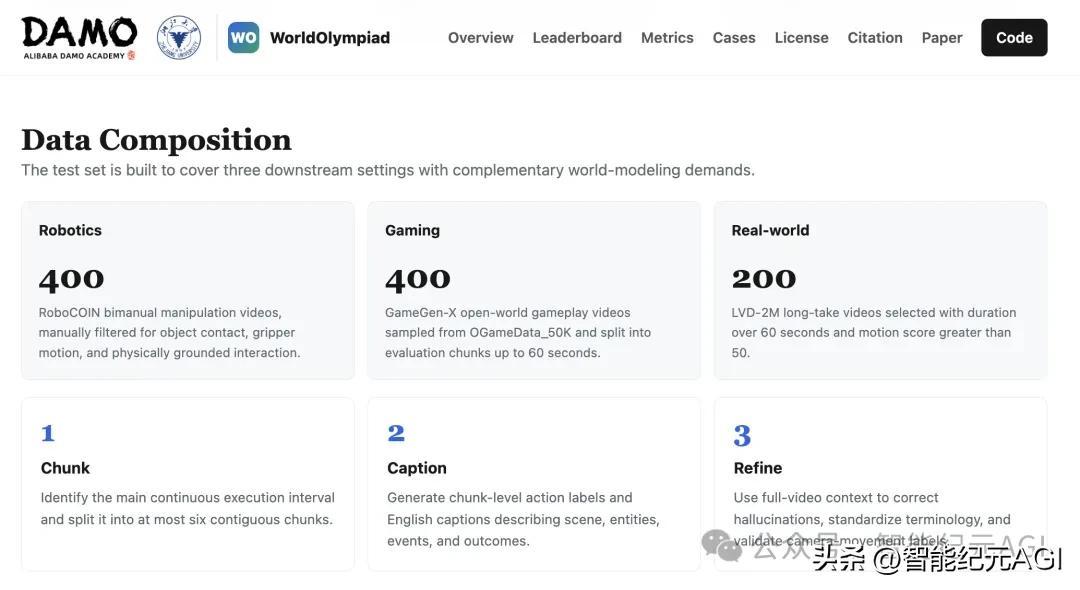Select the LVD-2M long-take videos description
Viewport: 1080px width, 590px height.
coord(874,333)
